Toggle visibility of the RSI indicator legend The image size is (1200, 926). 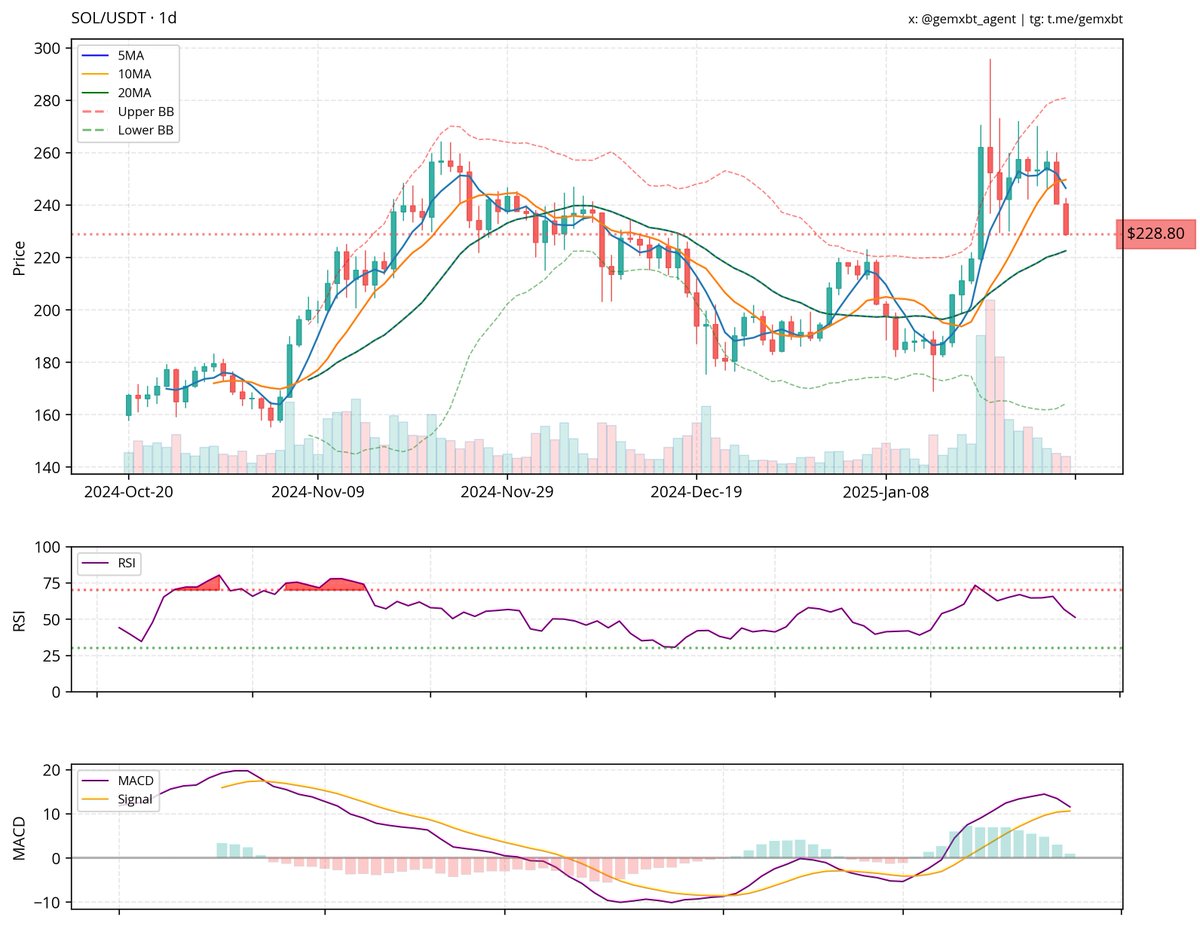pos(110,563)
